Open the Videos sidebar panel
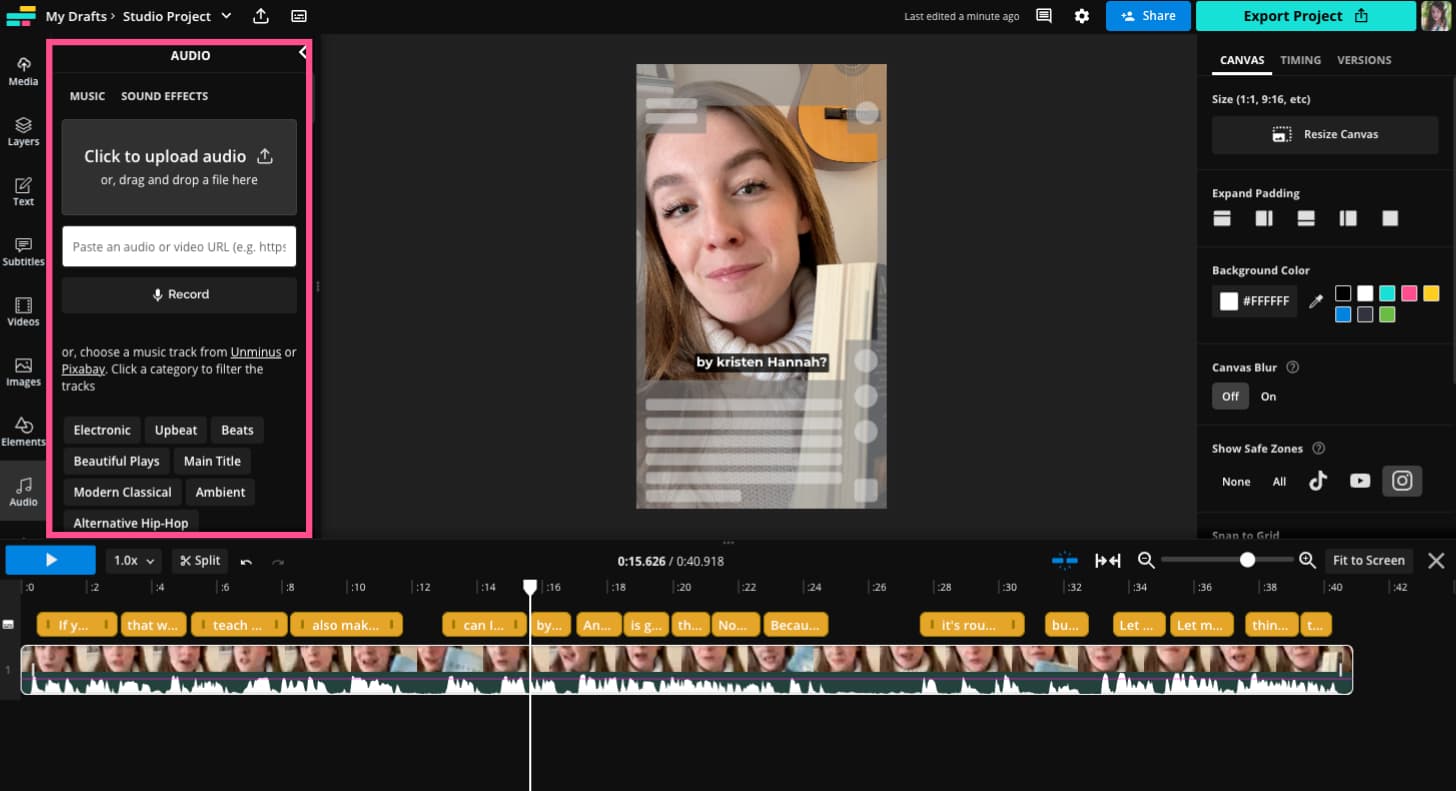Screen dimensions: 1456x791 pos(23,311)
